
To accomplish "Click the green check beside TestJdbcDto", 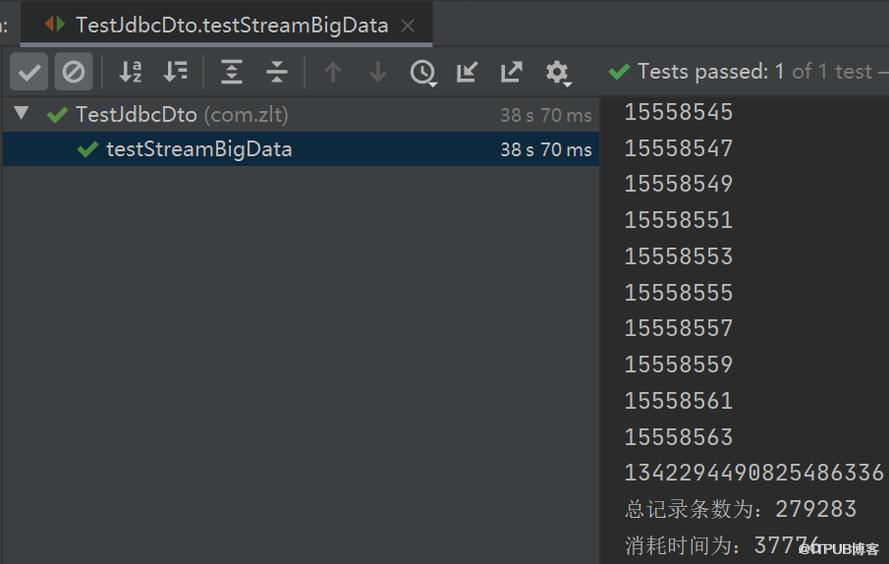I will click(57, 115).
